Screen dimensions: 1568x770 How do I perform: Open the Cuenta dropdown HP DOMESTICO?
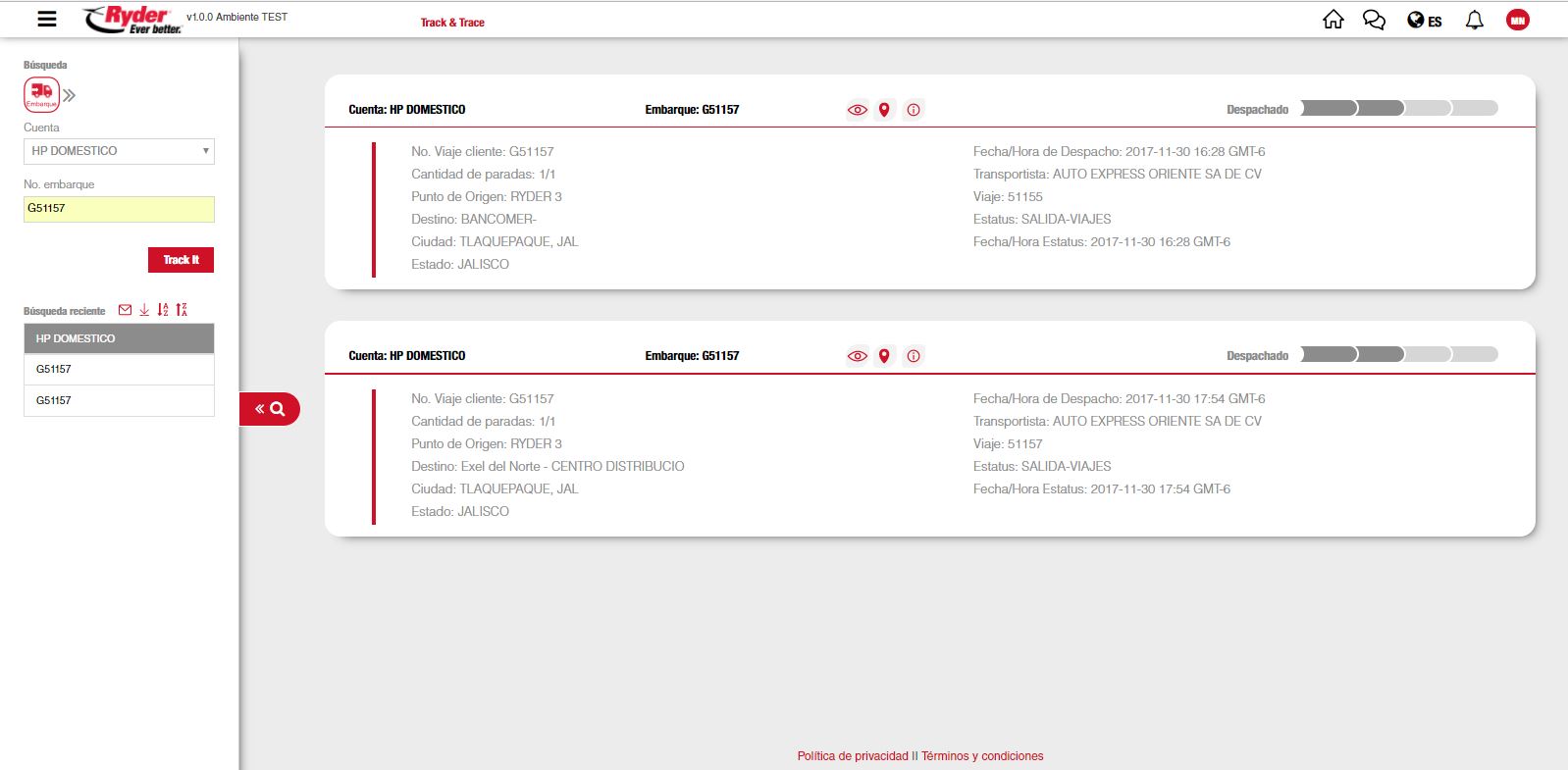(x=119, y=151)
